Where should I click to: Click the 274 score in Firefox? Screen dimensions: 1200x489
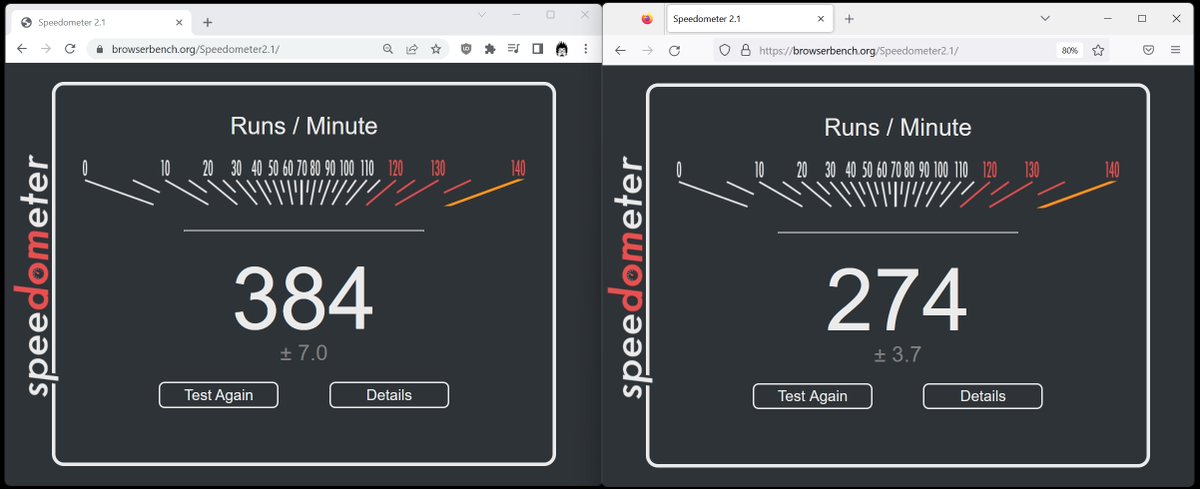coord(897,301)
